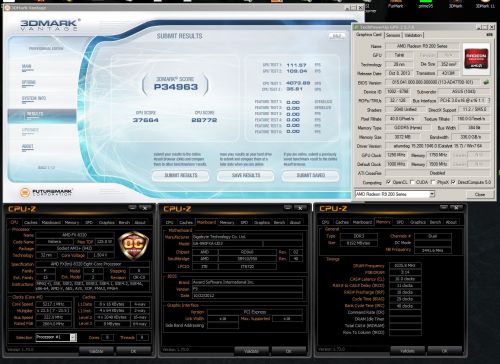Open the FurMark desktop shortcut
Image resolution: width=500 pixels, height=364 pixels.
[396, 4]
